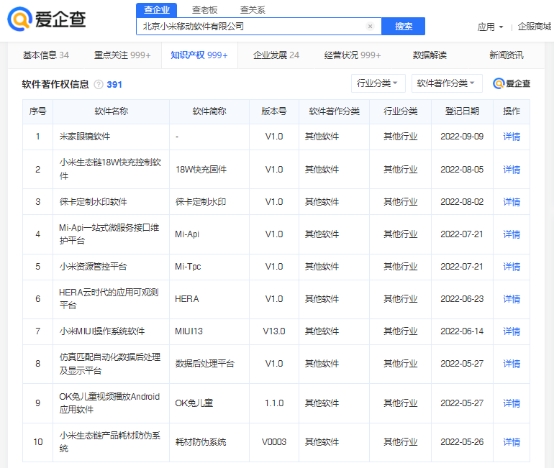
Task: View 详情 for 小米资源管控平台
Action: point(511,267)
